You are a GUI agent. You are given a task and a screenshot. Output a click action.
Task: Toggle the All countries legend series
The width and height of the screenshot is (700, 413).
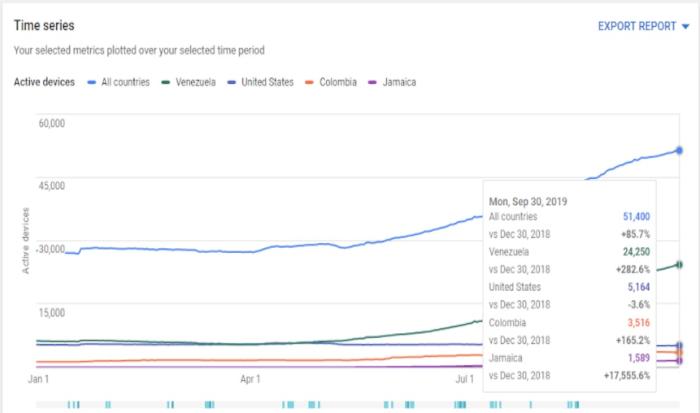click(x=124, y=82)
